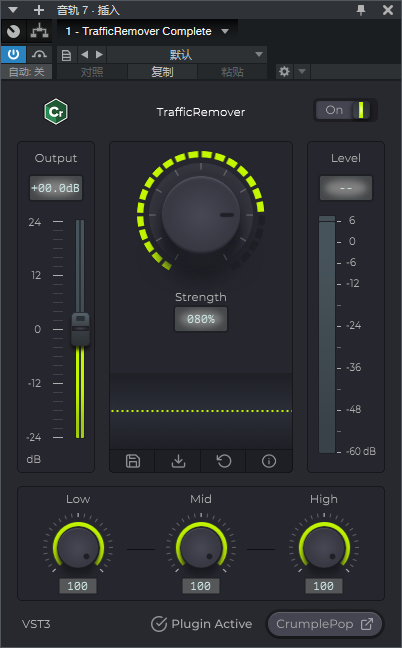402x648 pixels.
Task: Click the large Strength knob
Action: [201, 214]
